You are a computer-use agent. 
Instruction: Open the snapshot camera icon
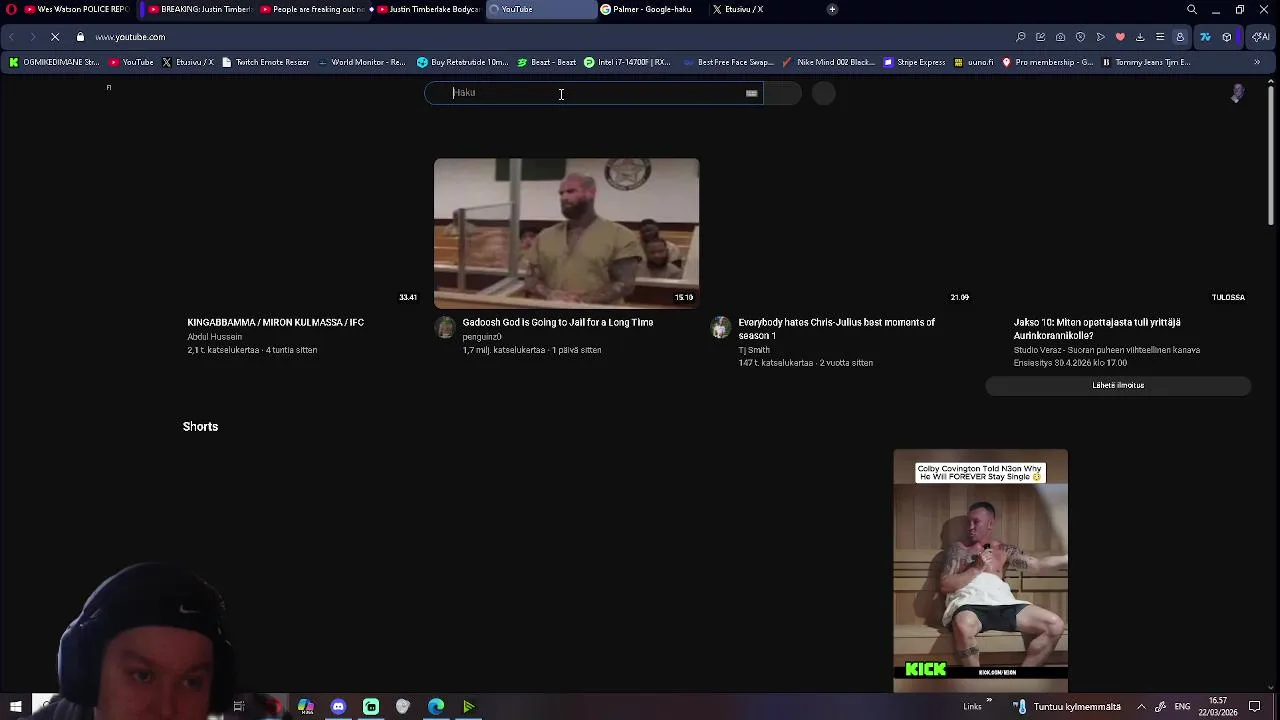[1060, 37]
